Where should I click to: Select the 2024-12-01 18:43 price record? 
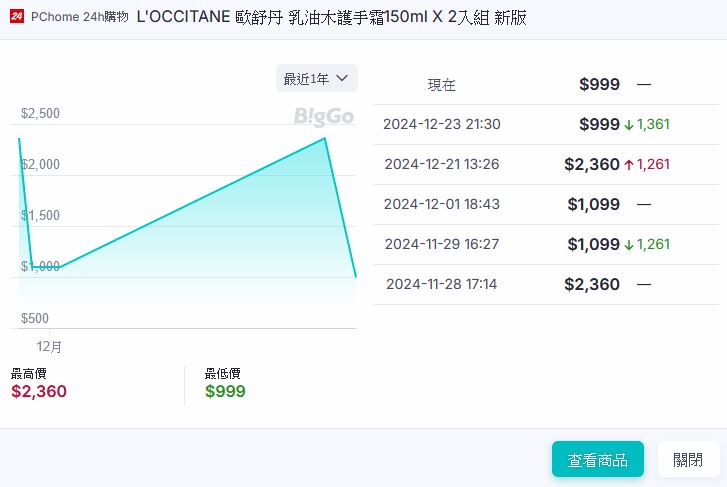(x=442, y=205)
